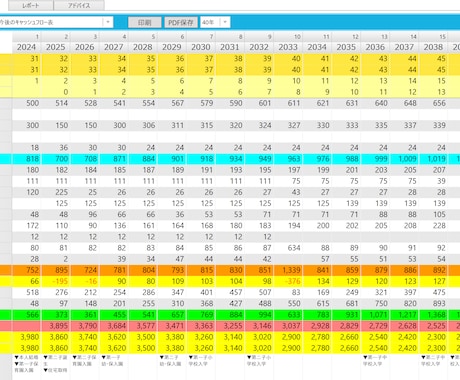This screenshot has height=380, width=460.
Task: Click the cyan total cell 1,009
Action: pyautogui.click(x=404, y=159)
